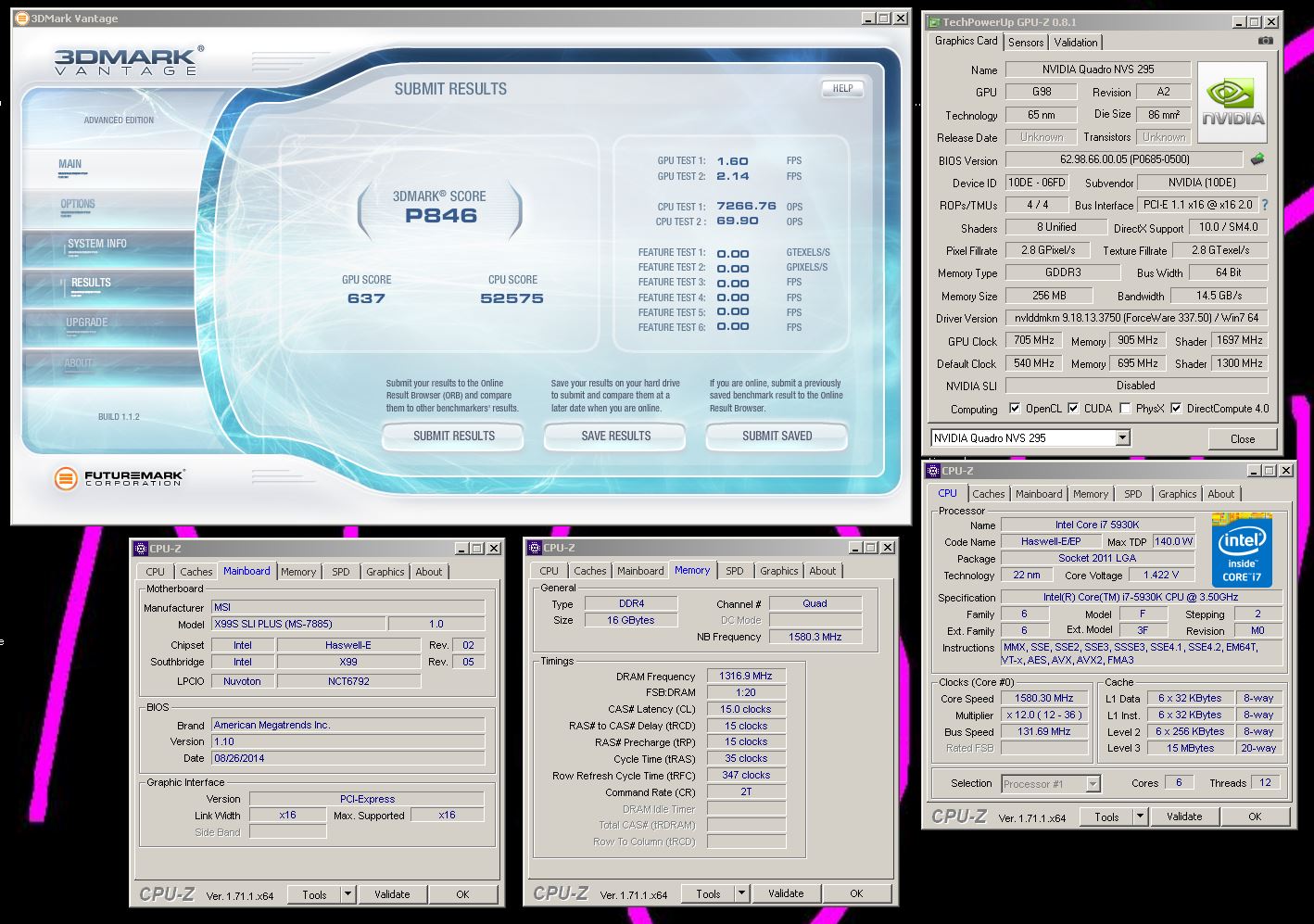Click the BIOS version save icon in GPU-Z

pos(1257,159)
